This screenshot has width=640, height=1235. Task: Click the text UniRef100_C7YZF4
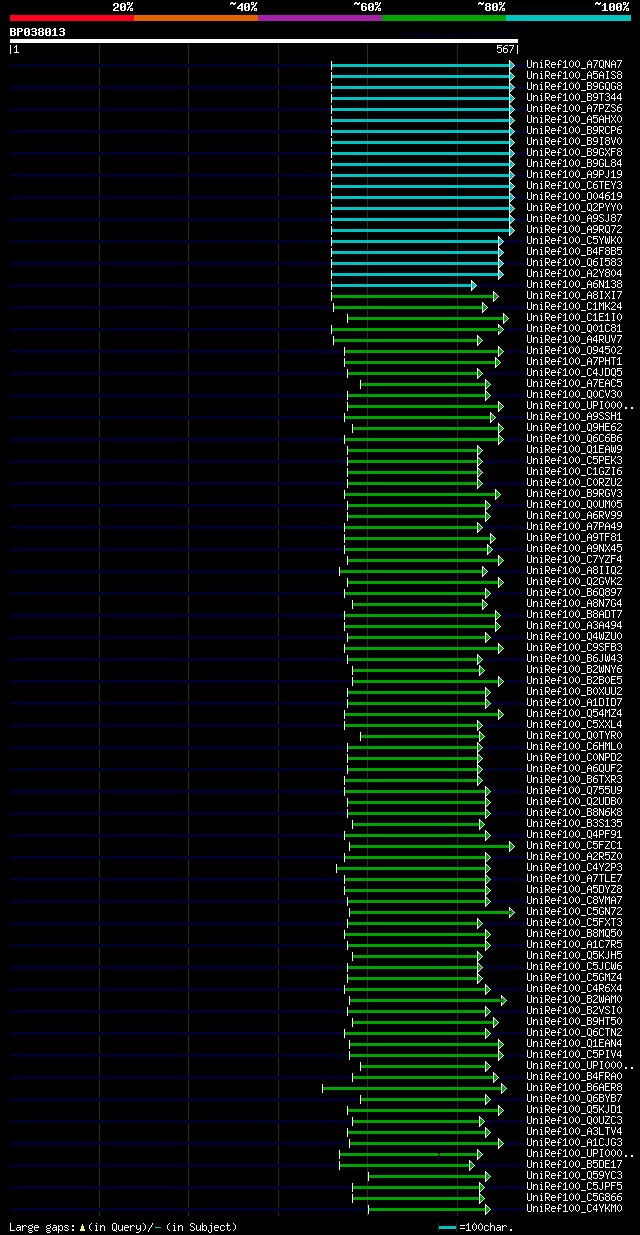(x=574, y=559)
